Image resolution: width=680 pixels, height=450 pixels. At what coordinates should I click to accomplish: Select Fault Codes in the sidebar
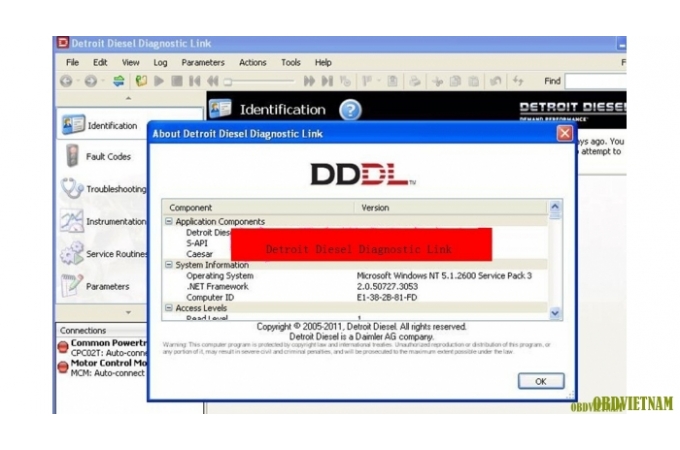(x=102, y=157)
